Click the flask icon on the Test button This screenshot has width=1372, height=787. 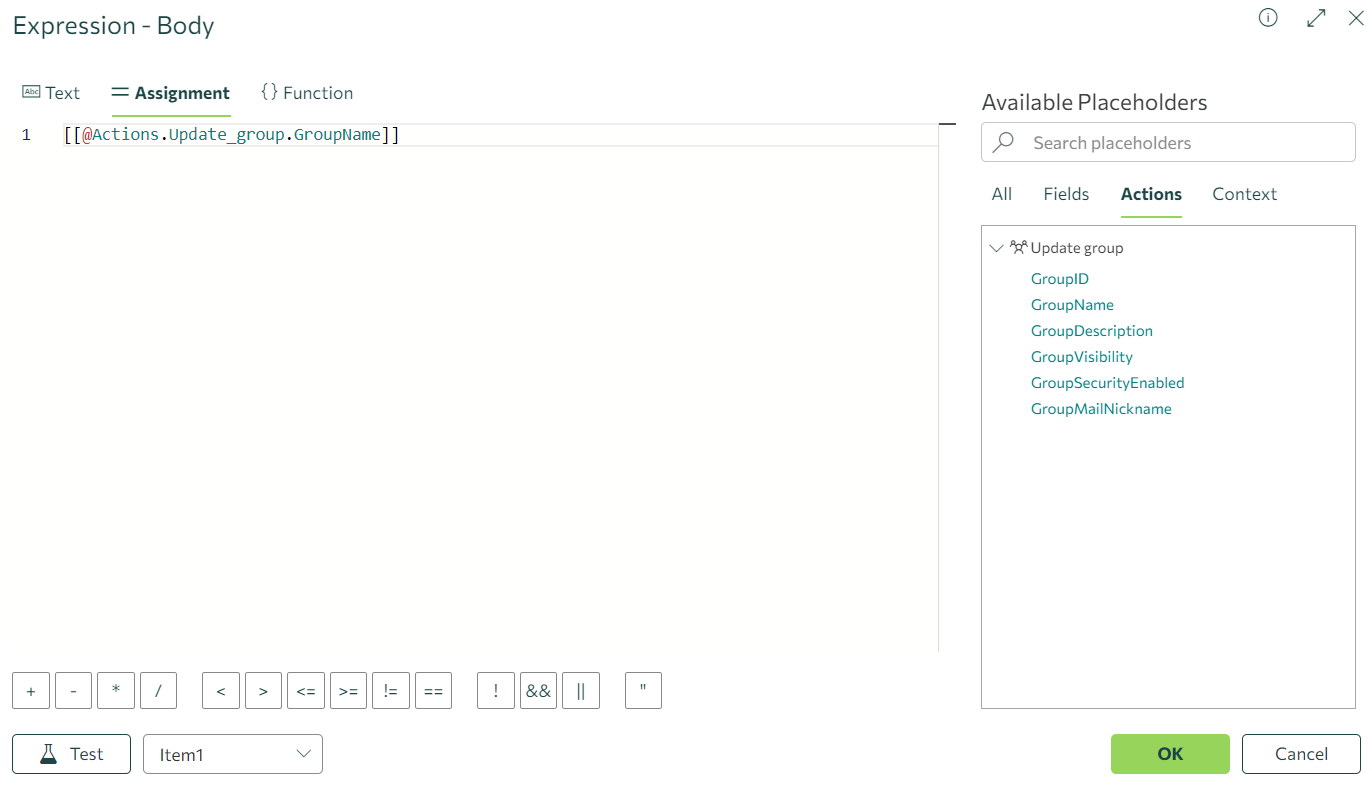tap(48, 754)
